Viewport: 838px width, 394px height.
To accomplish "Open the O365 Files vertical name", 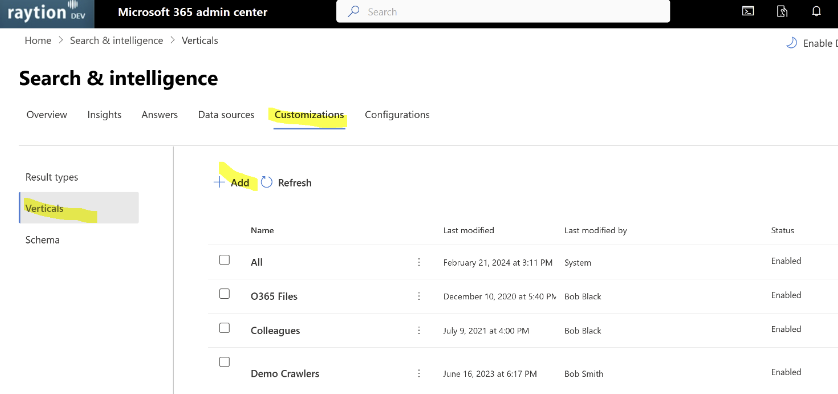I will coord(274,296).
